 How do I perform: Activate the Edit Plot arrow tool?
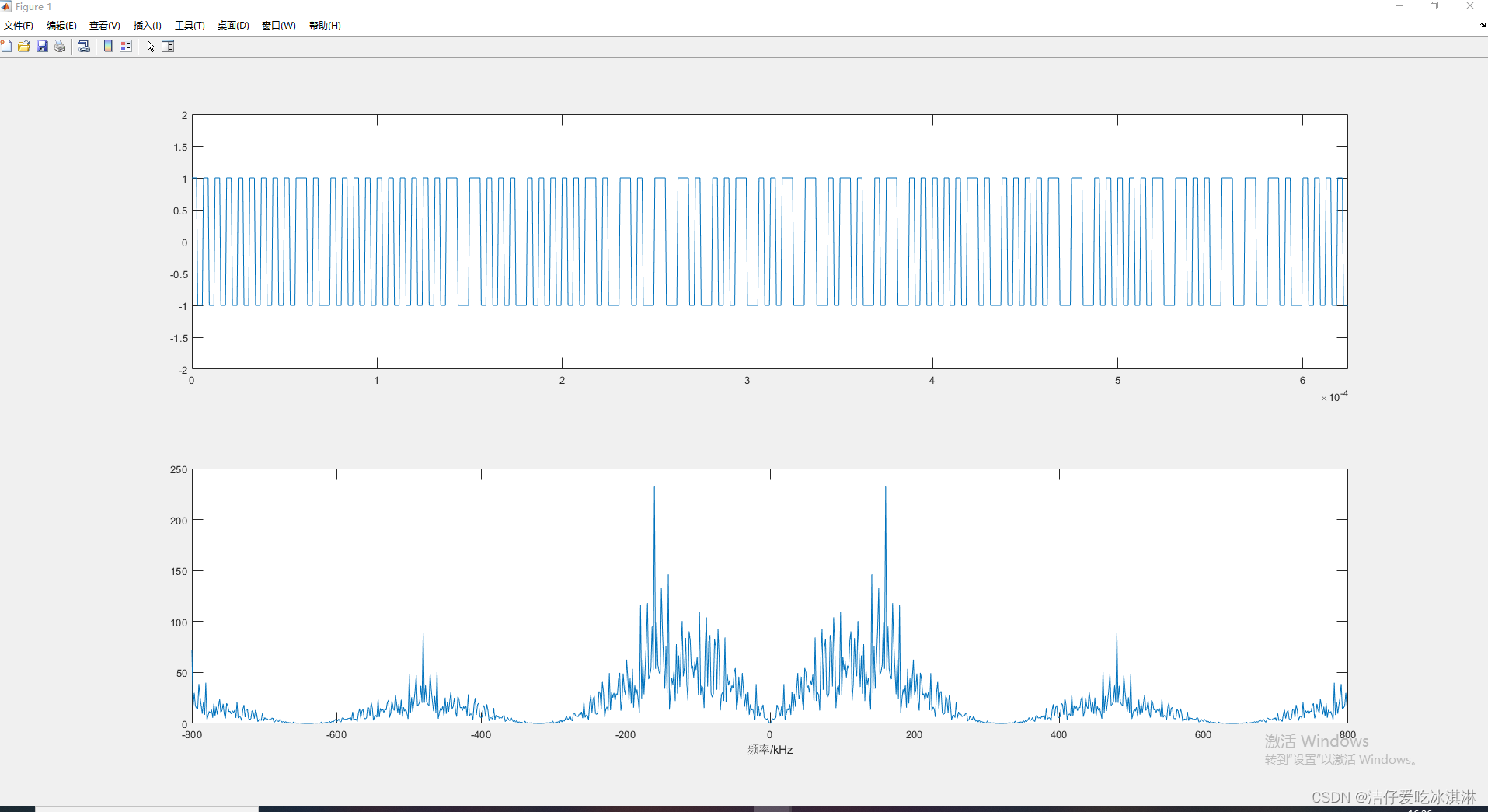click(x=151, y=47)
